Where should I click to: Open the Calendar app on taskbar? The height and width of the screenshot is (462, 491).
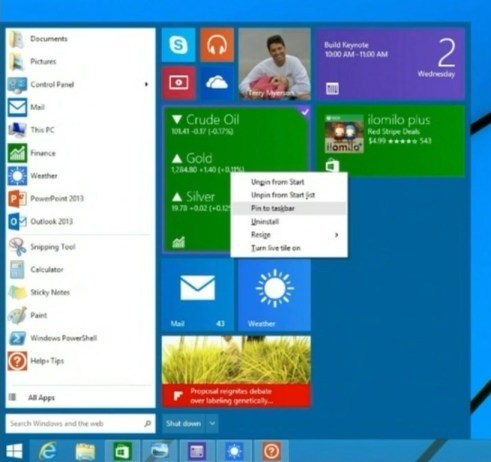click(x=197, y=451)
